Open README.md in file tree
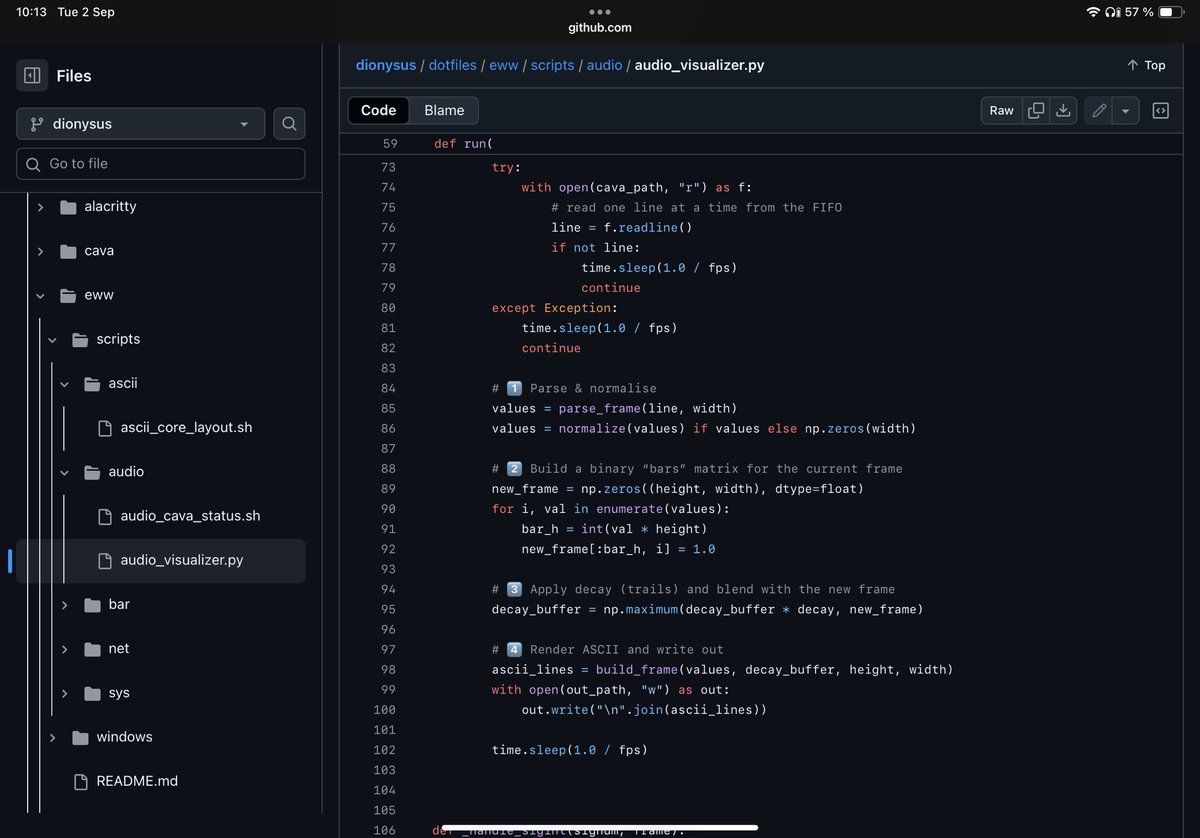Image resolution: width=1200 pixels, height=838 pixels. tap(137, 781)
